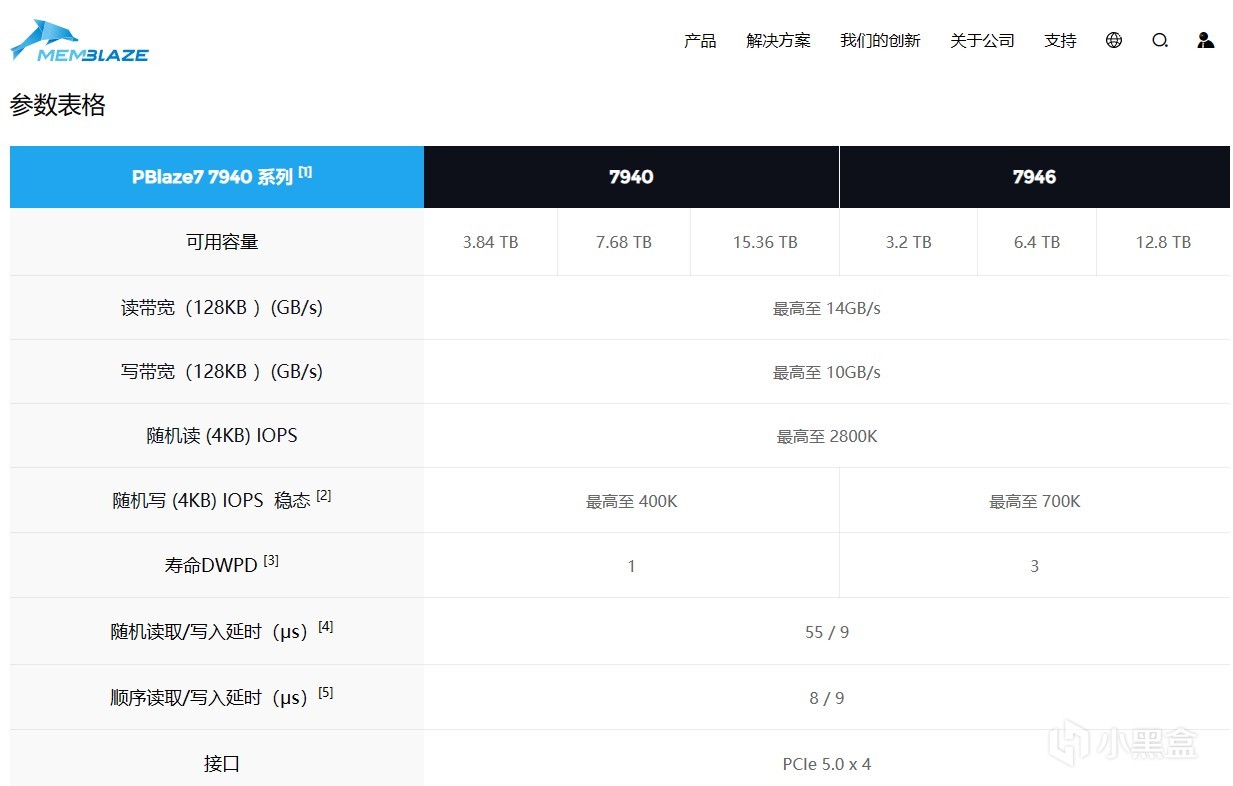This screenshot has width=1233, height=786.
Task: Select the 可用容量 row label
Action: 222,242
